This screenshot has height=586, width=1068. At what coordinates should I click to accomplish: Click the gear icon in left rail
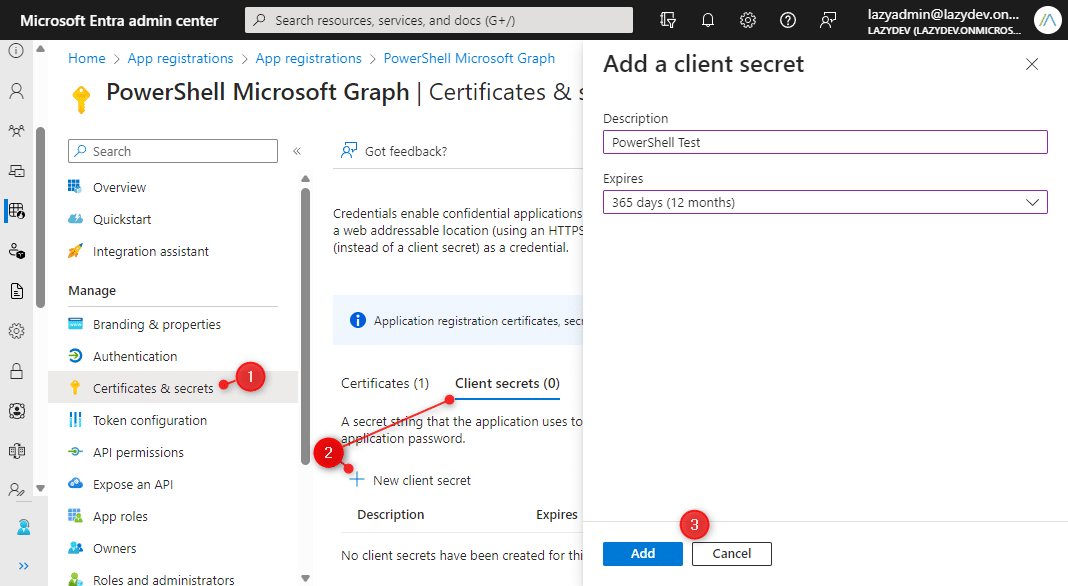[16, 331]
